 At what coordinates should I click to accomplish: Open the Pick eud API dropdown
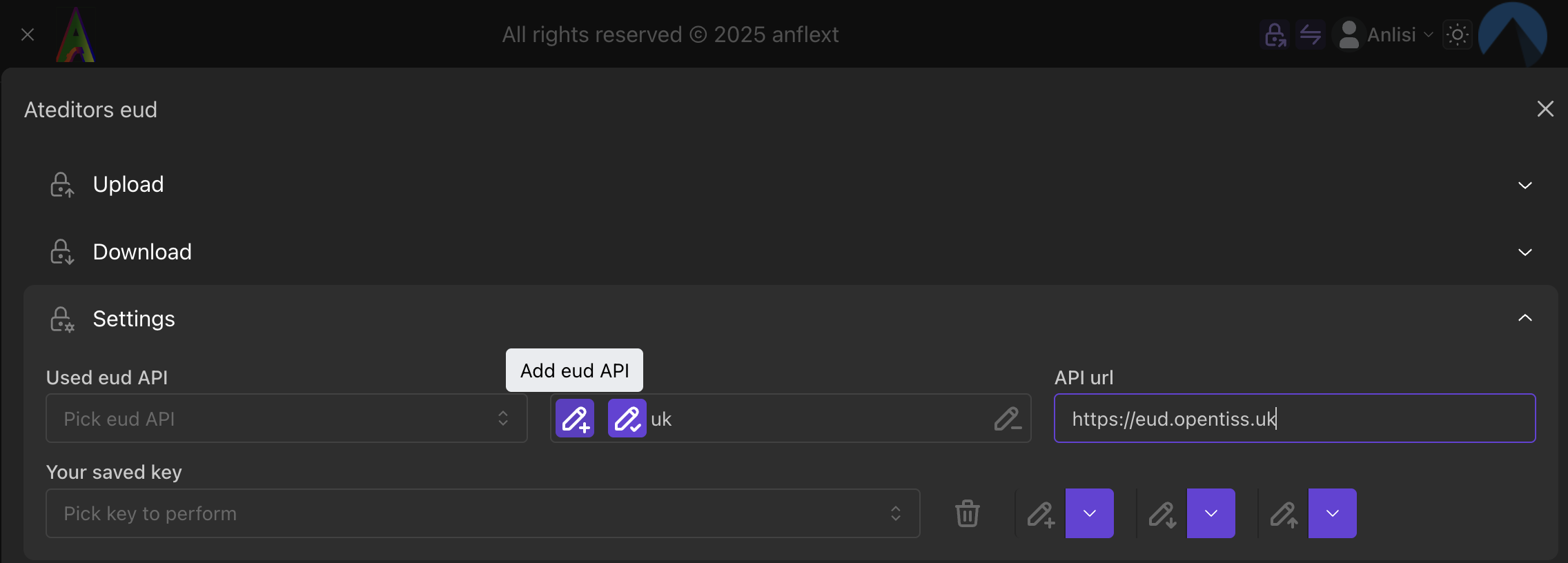[286, 418]
